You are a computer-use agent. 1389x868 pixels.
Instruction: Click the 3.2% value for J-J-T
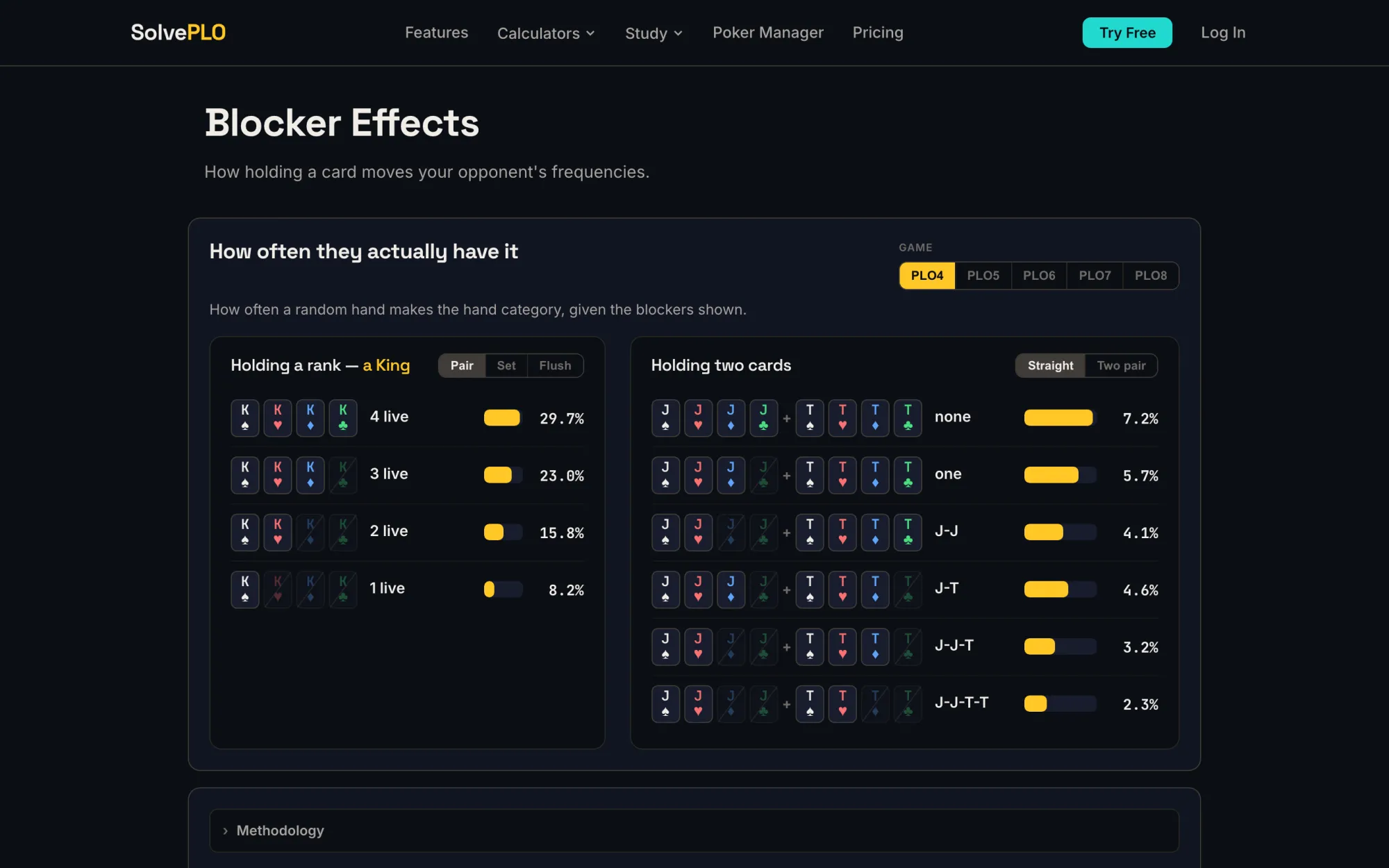pos(1140,647)
